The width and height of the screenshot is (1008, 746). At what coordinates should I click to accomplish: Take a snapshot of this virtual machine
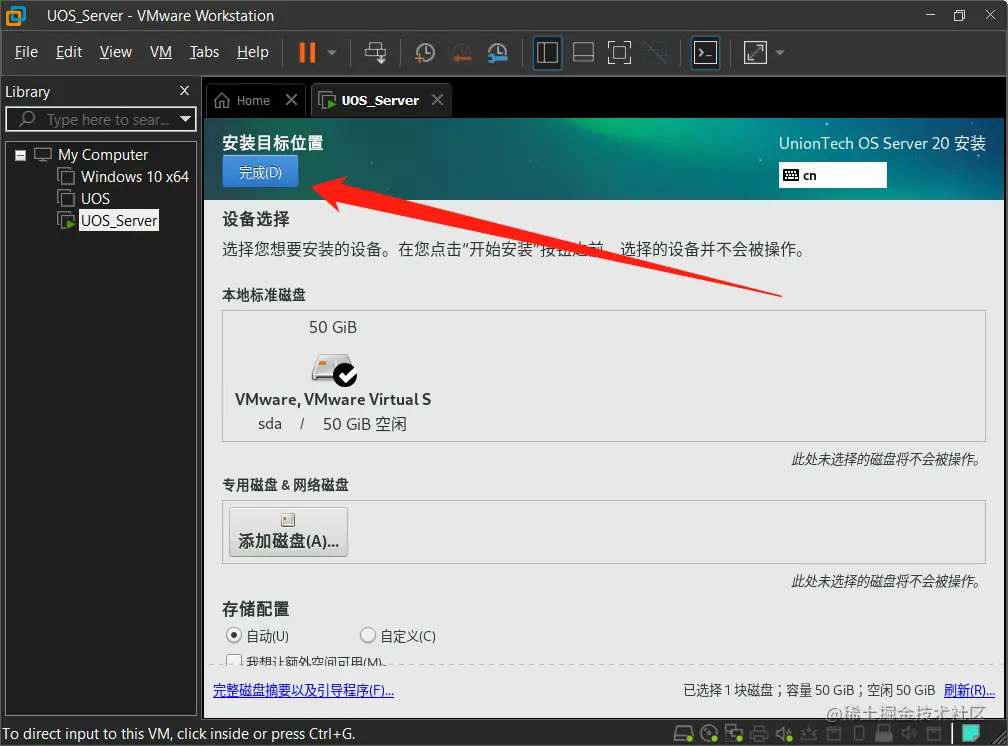[424, 52]
